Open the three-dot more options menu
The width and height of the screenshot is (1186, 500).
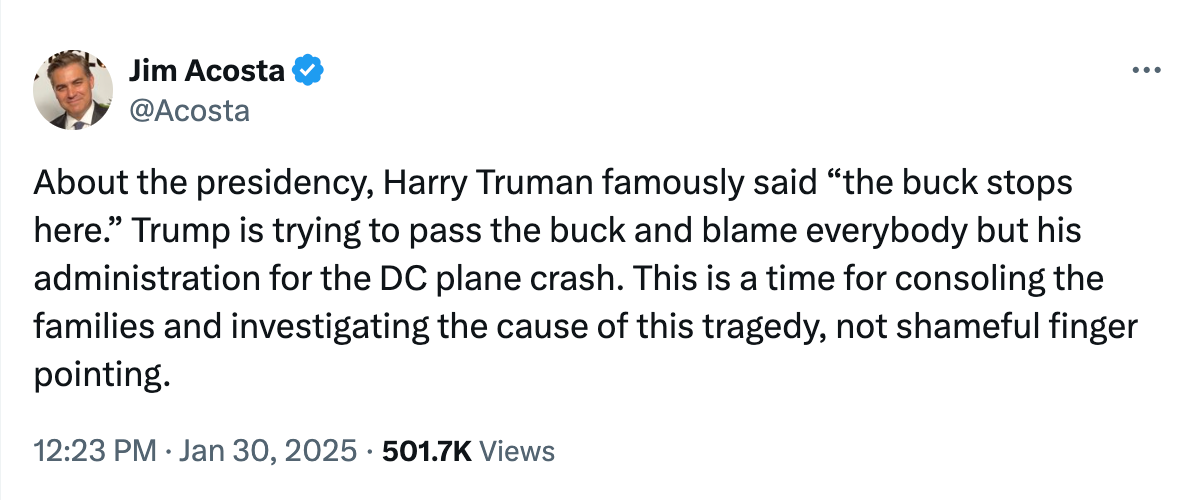click(x=1143, y=71)
